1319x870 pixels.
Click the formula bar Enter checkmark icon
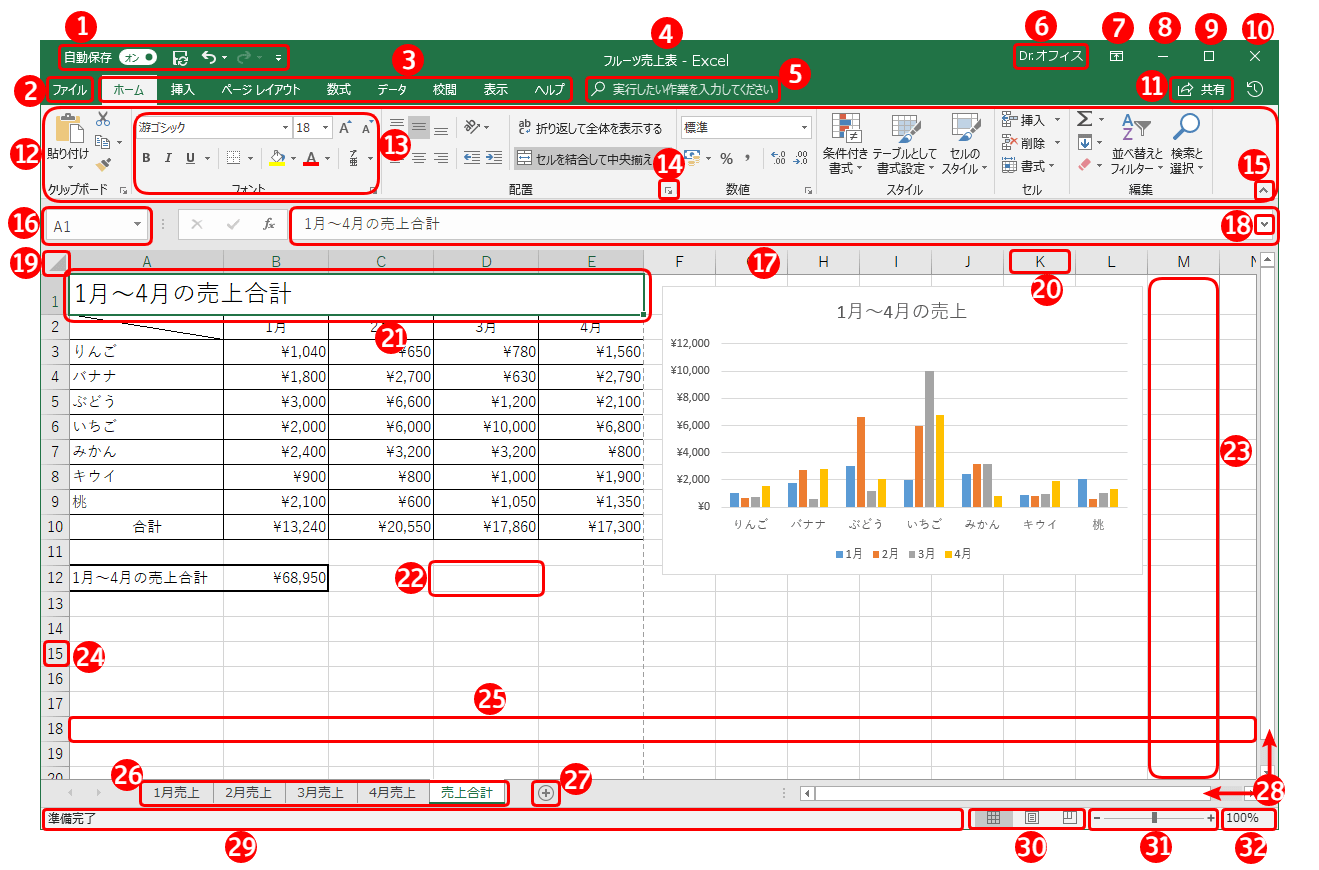233,224
